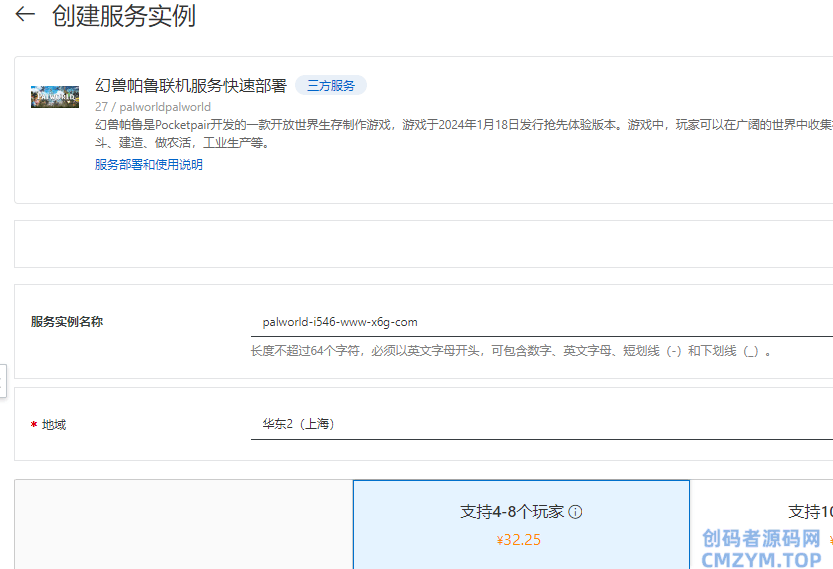Click the 27 / palworldpalworld subtitle text
833x569 pixels.
coord(153,107)
